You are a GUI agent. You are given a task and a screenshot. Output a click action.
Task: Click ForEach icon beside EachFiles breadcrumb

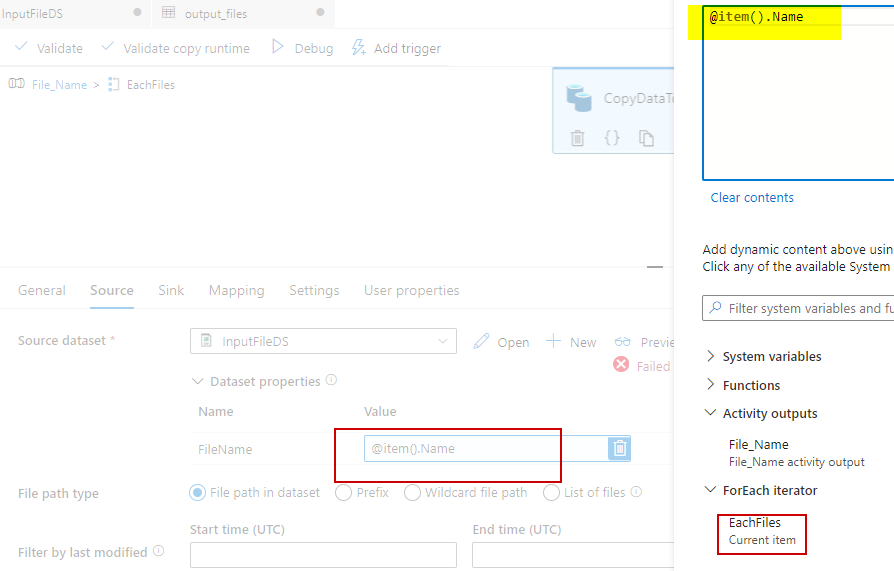[113, 84]
